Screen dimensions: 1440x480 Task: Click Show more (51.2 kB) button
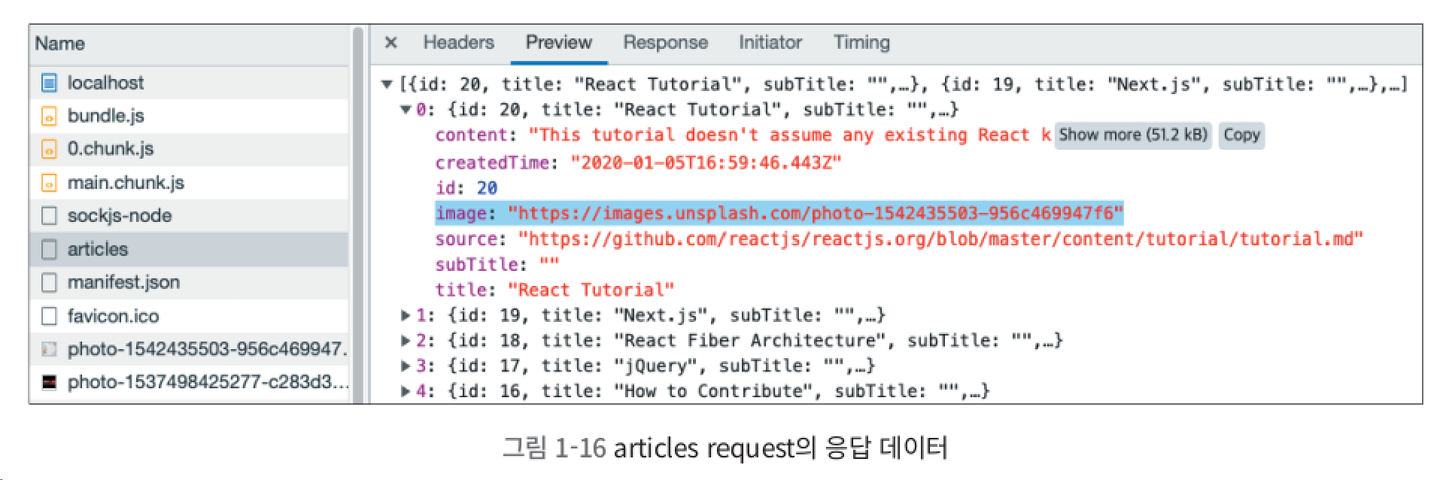tap(1133, 135)
